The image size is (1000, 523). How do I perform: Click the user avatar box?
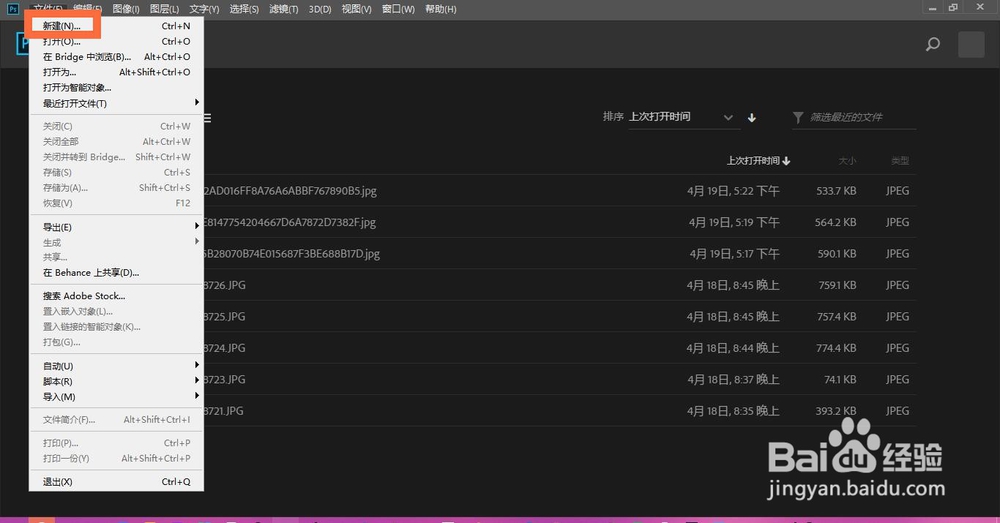click(971, 45)
